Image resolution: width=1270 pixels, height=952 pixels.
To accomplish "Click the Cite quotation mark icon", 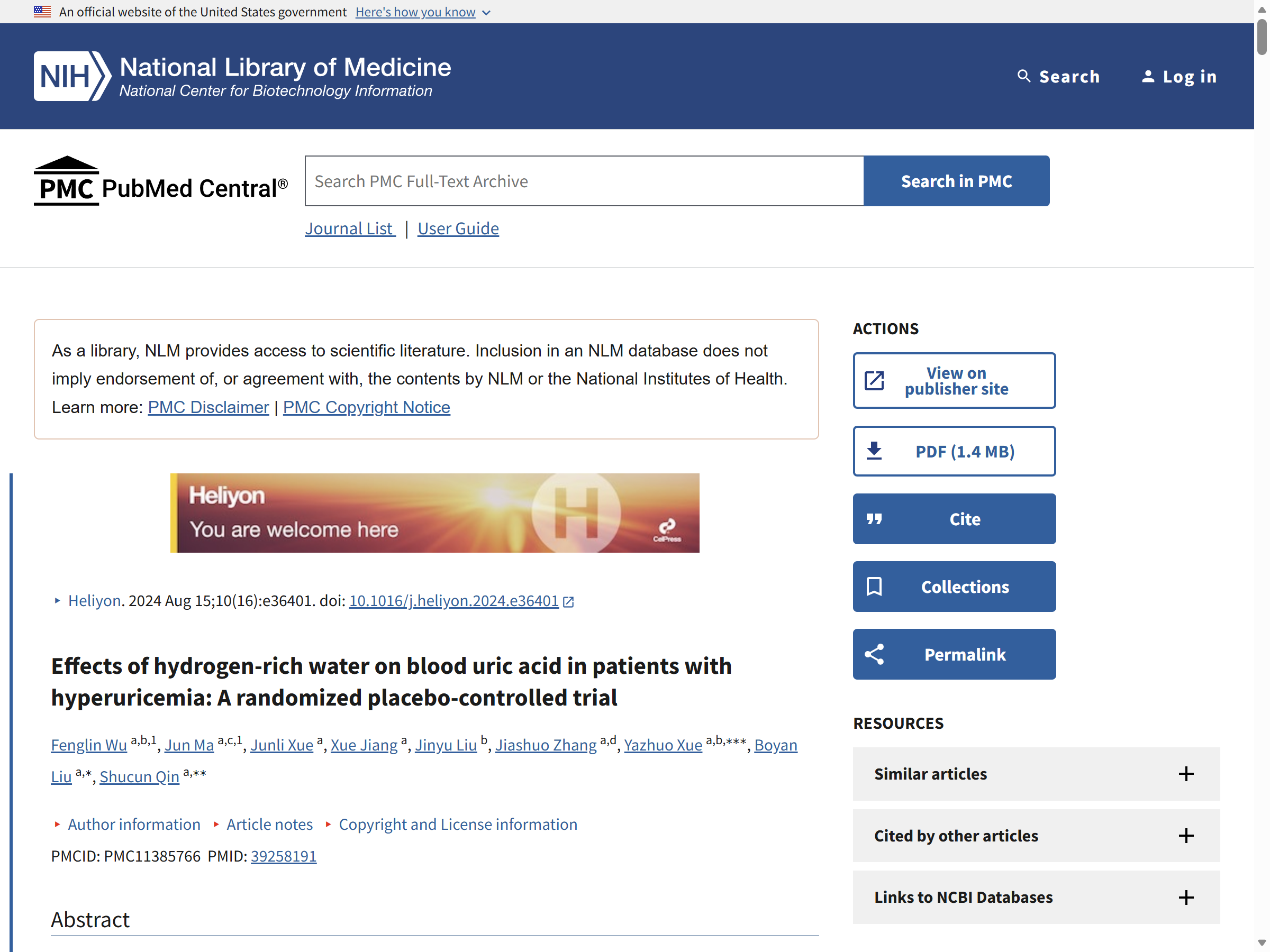I will [x=874, y=519].
